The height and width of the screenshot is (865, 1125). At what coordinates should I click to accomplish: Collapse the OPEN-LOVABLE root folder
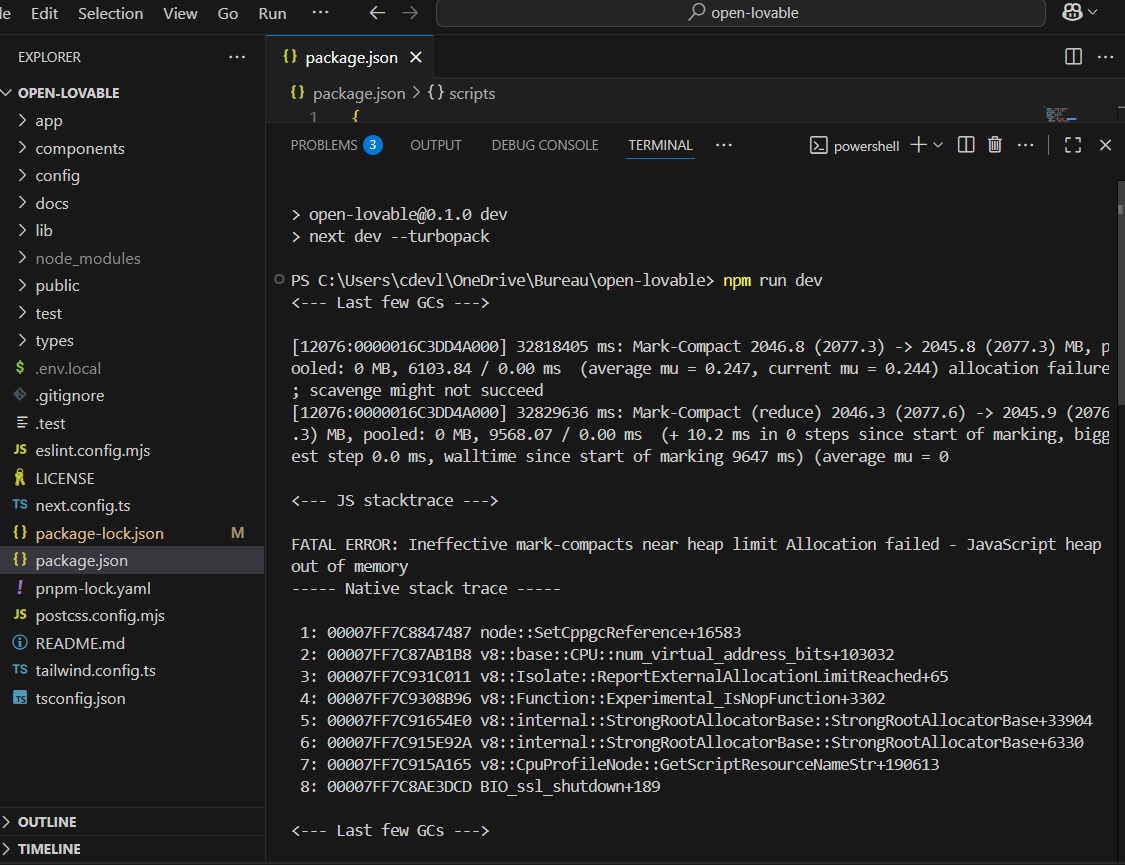(x=68, y=93)
